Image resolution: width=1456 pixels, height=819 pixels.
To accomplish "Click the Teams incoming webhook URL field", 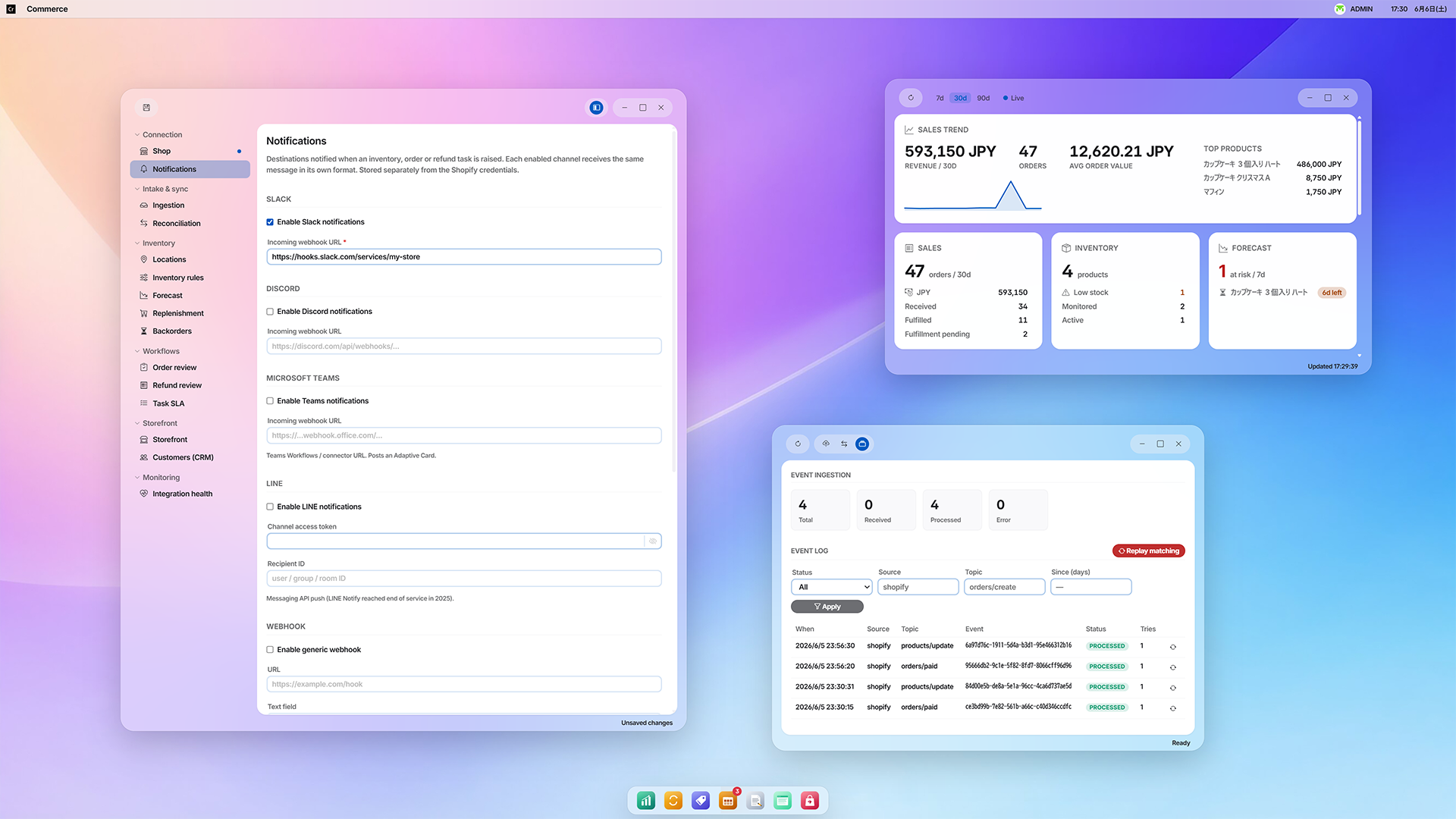I will [x=464, y=436].
